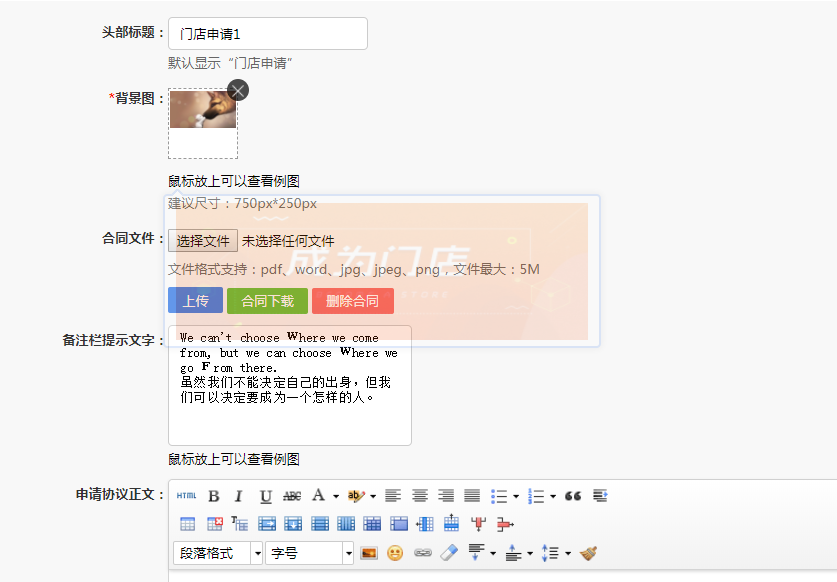Expand the font color dropdown arrow
This screenshot has width=837, height=582.
(336, 496)
